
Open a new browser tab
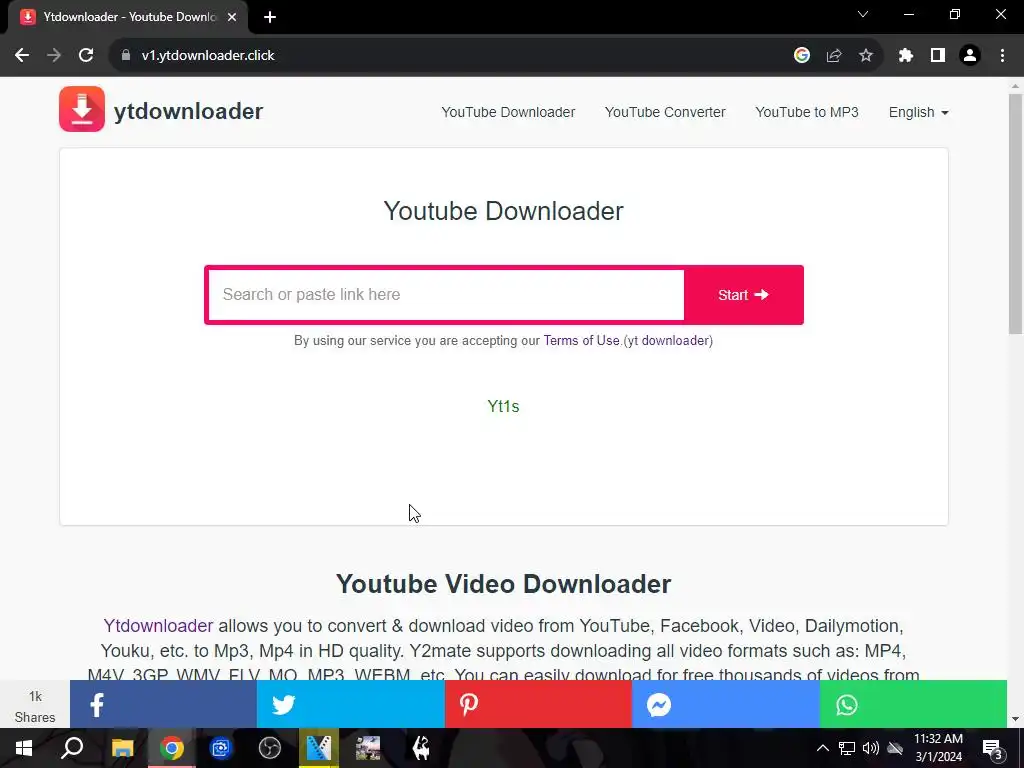pyautogui.click(x=270, y=17)
